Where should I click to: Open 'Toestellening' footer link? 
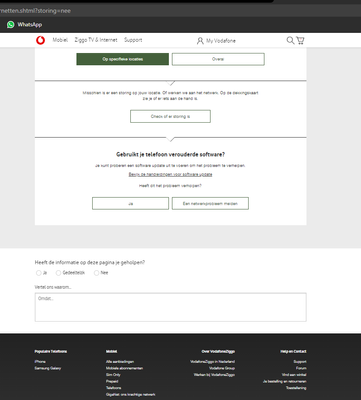point(296,388)
